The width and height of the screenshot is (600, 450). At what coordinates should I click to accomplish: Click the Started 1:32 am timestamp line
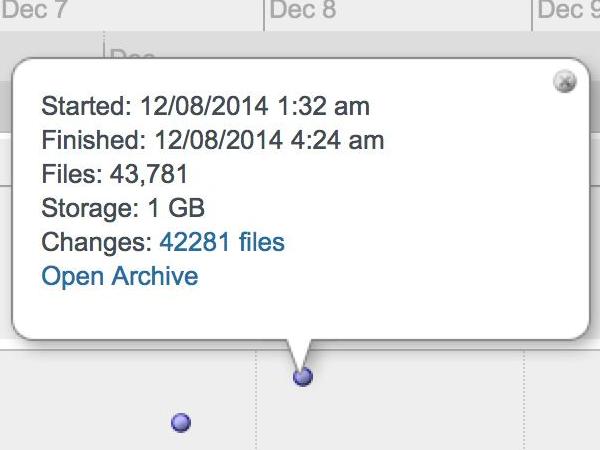(205, 106)
